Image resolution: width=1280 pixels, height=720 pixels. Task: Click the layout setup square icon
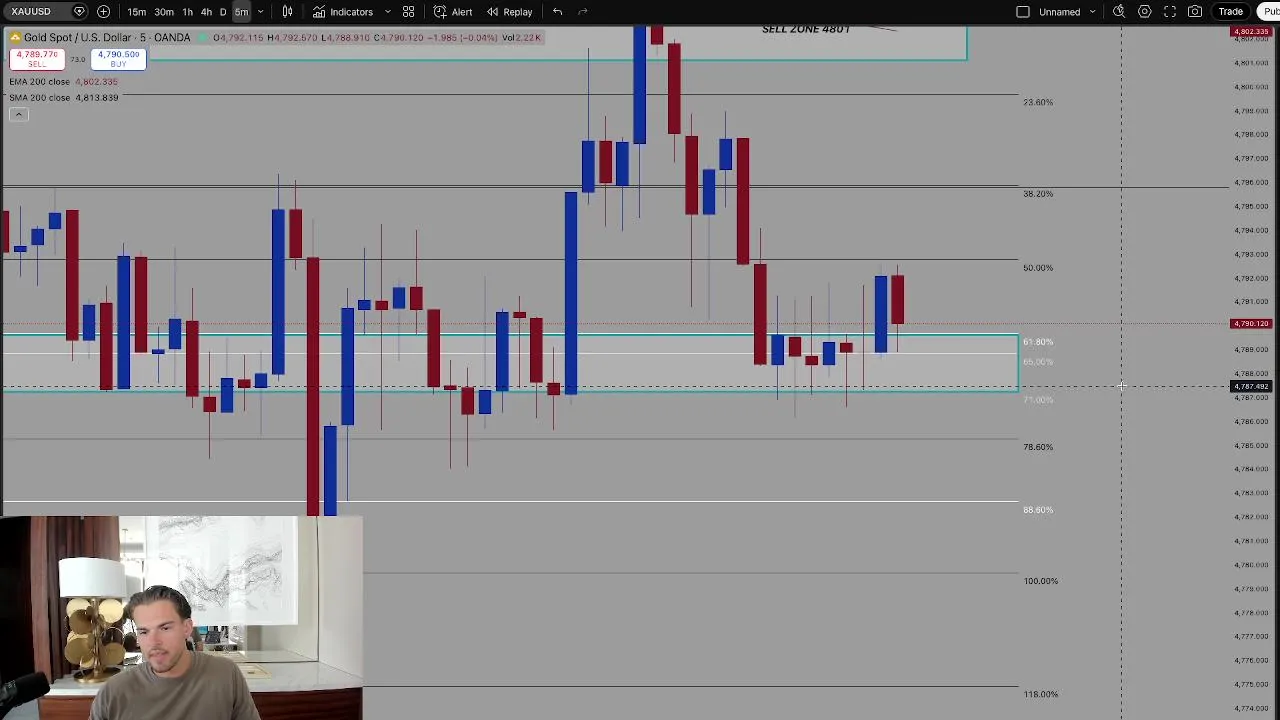click(1023, 12)
